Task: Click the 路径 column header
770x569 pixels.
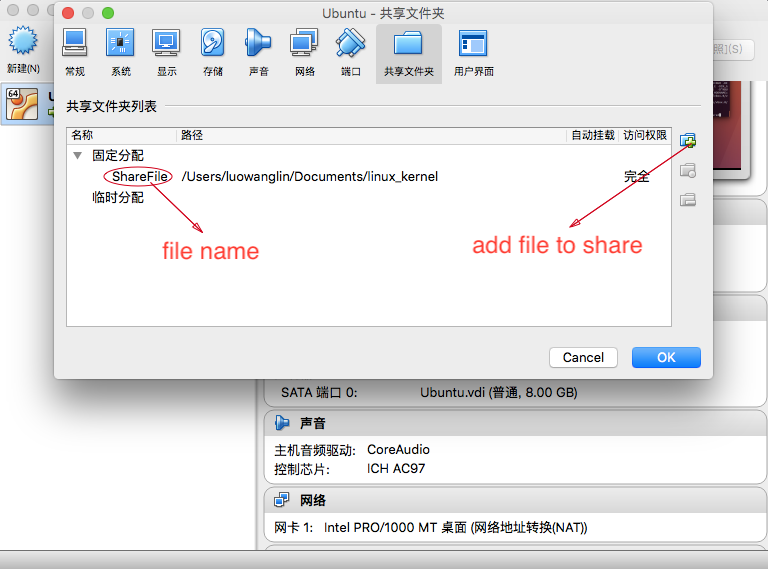Action: (371, 135)
